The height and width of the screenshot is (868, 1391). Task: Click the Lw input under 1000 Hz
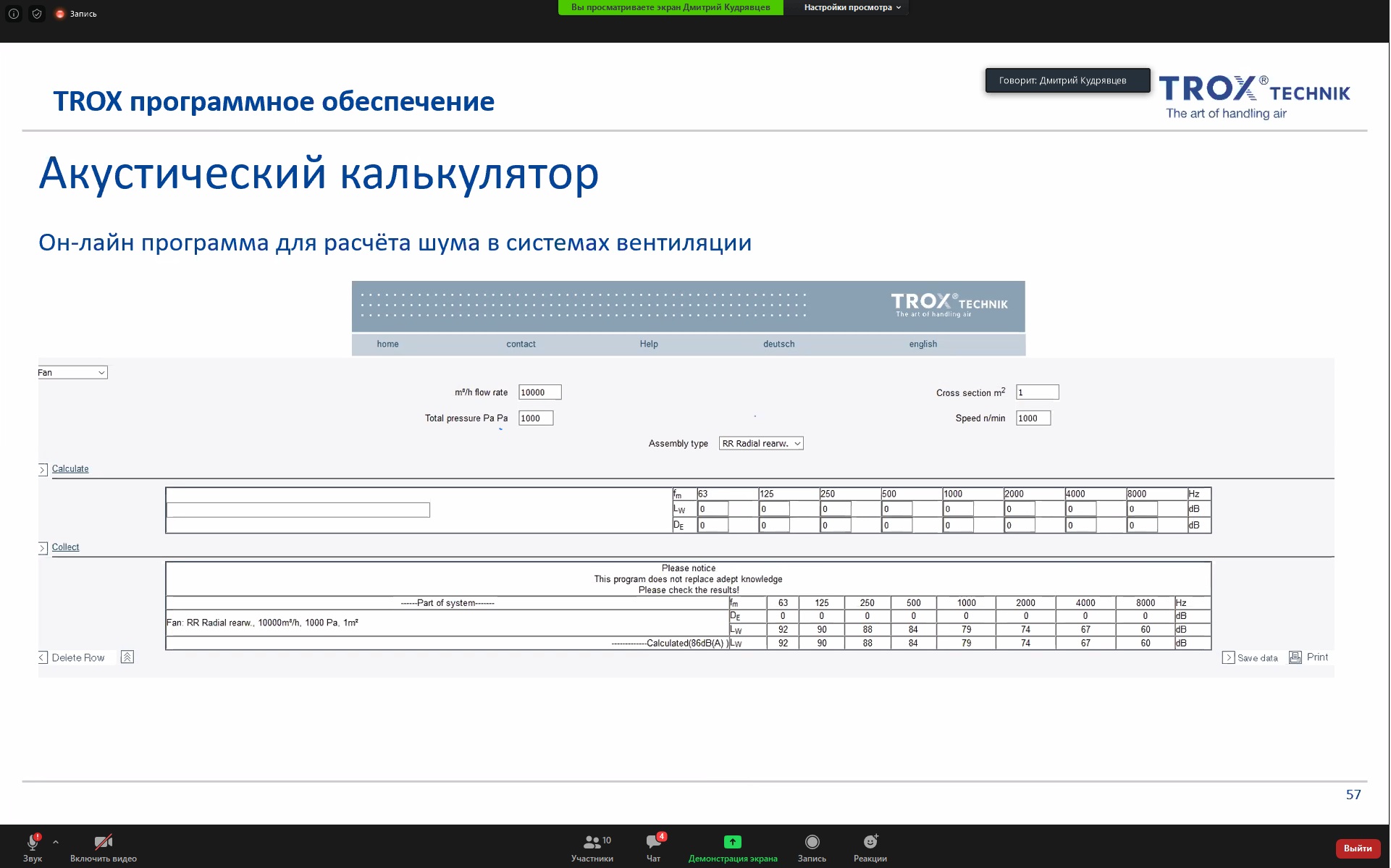click(x=958, y=509)
